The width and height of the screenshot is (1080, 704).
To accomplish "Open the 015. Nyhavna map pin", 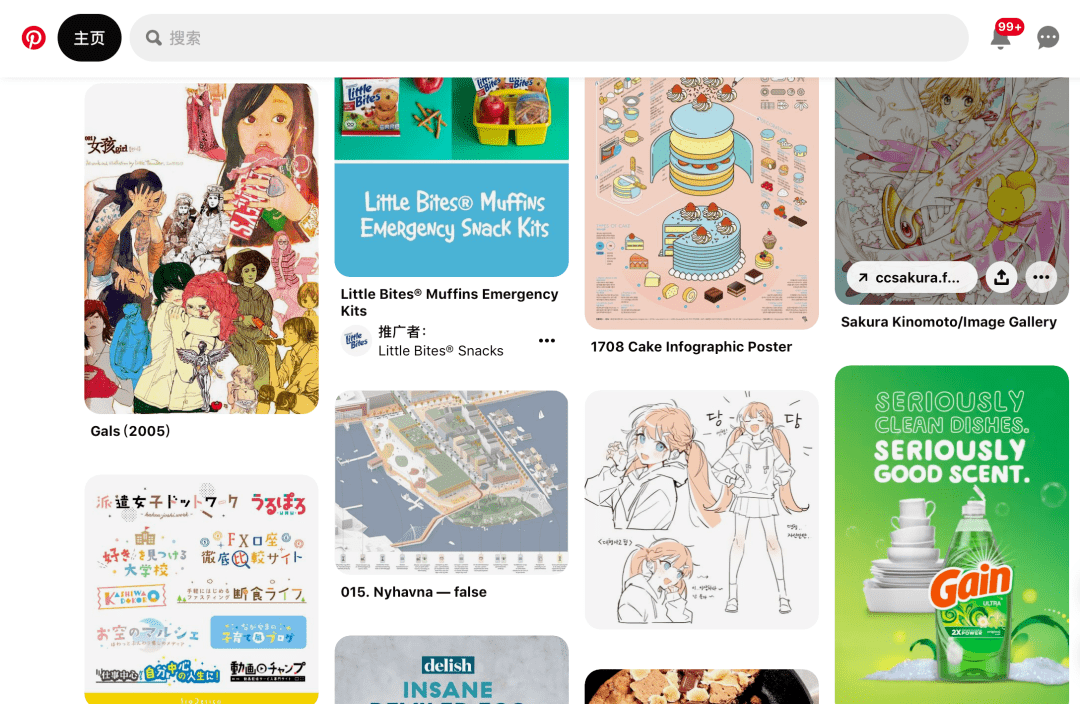I will tap(451, 482).
